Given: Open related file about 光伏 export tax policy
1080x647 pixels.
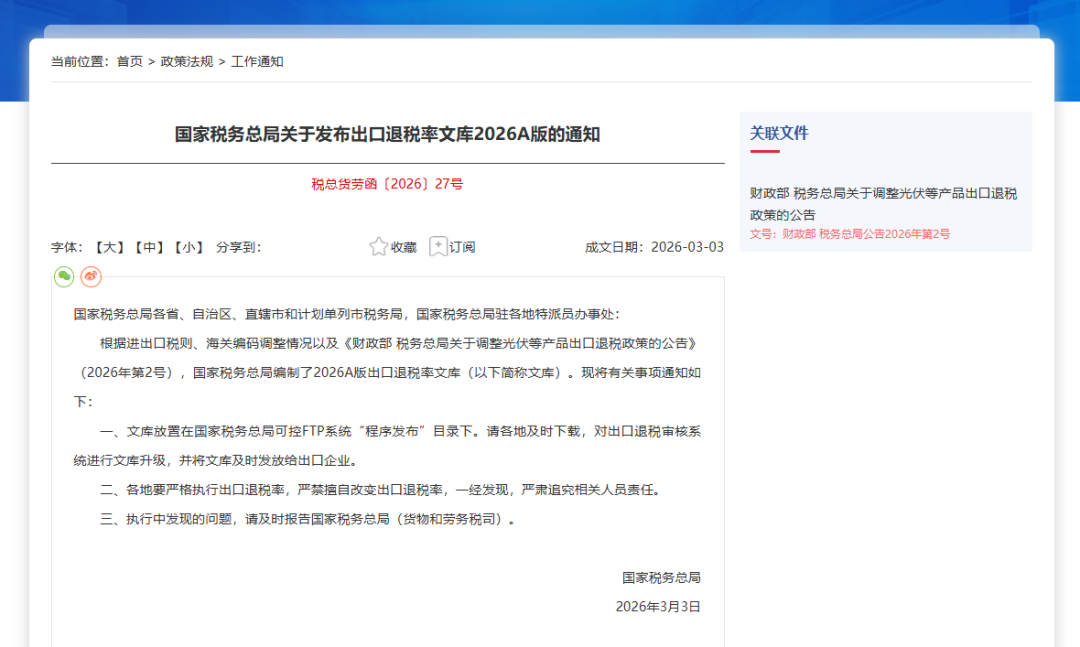Looking at the screenshot, I should pyautogui.click(x=883, y=204).
